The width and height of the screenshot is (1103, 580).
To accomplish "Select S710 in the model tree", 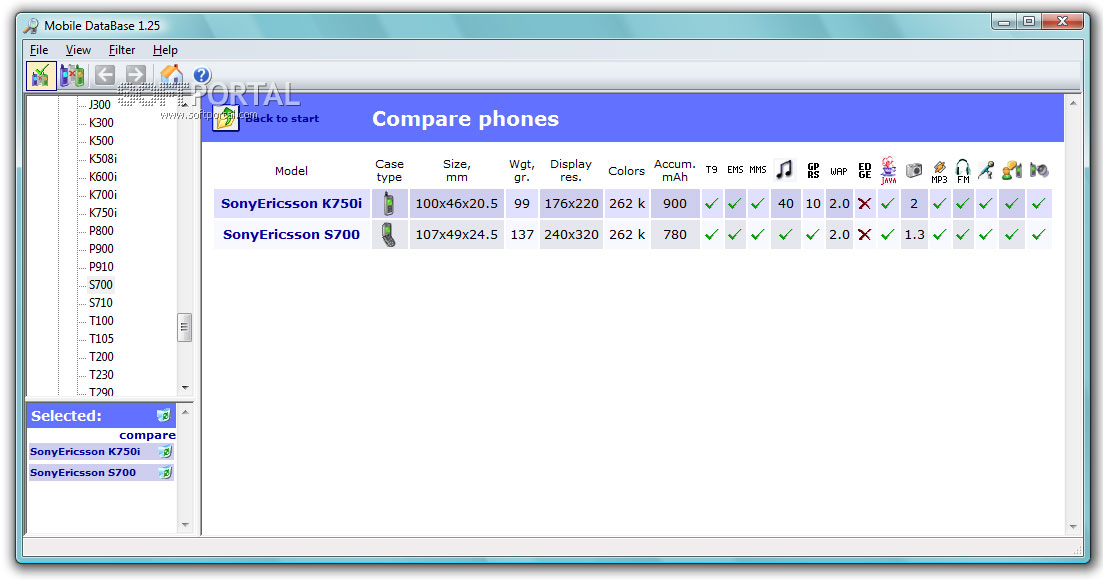I will click(x=101, y=303).
